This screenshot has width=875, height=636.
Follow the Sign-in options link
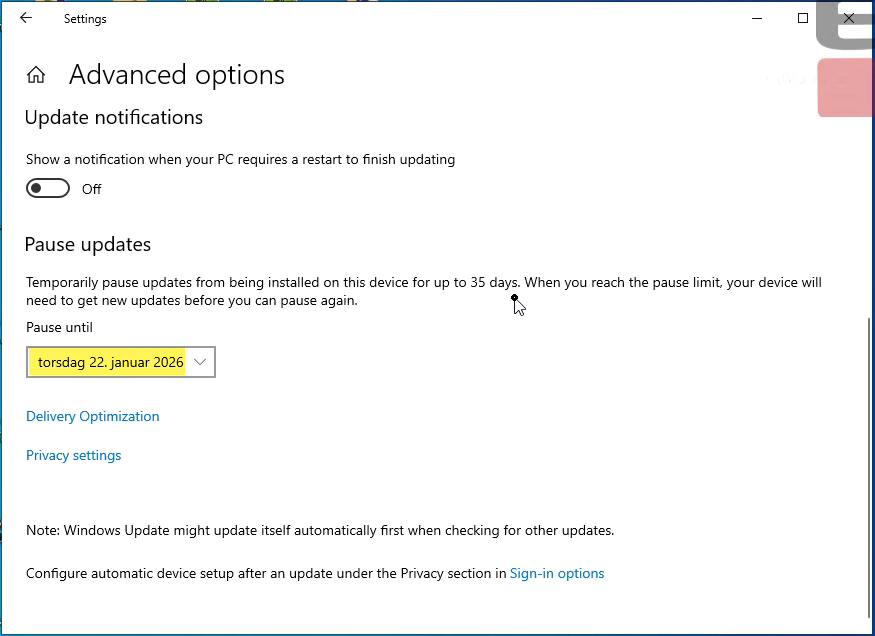tap(557, 573)
